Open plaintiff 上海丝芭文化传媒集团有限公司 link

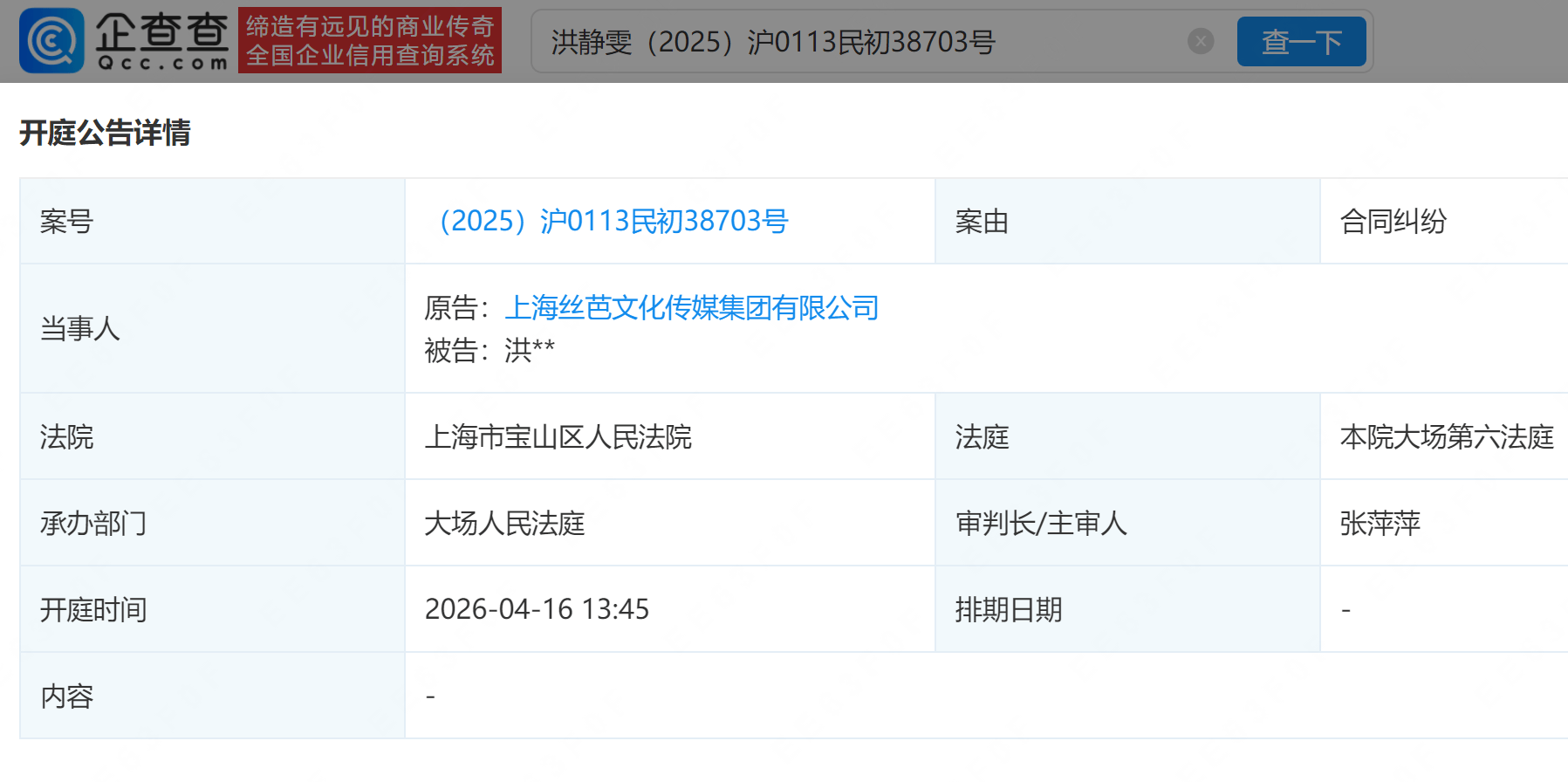(x=691, y=308)
